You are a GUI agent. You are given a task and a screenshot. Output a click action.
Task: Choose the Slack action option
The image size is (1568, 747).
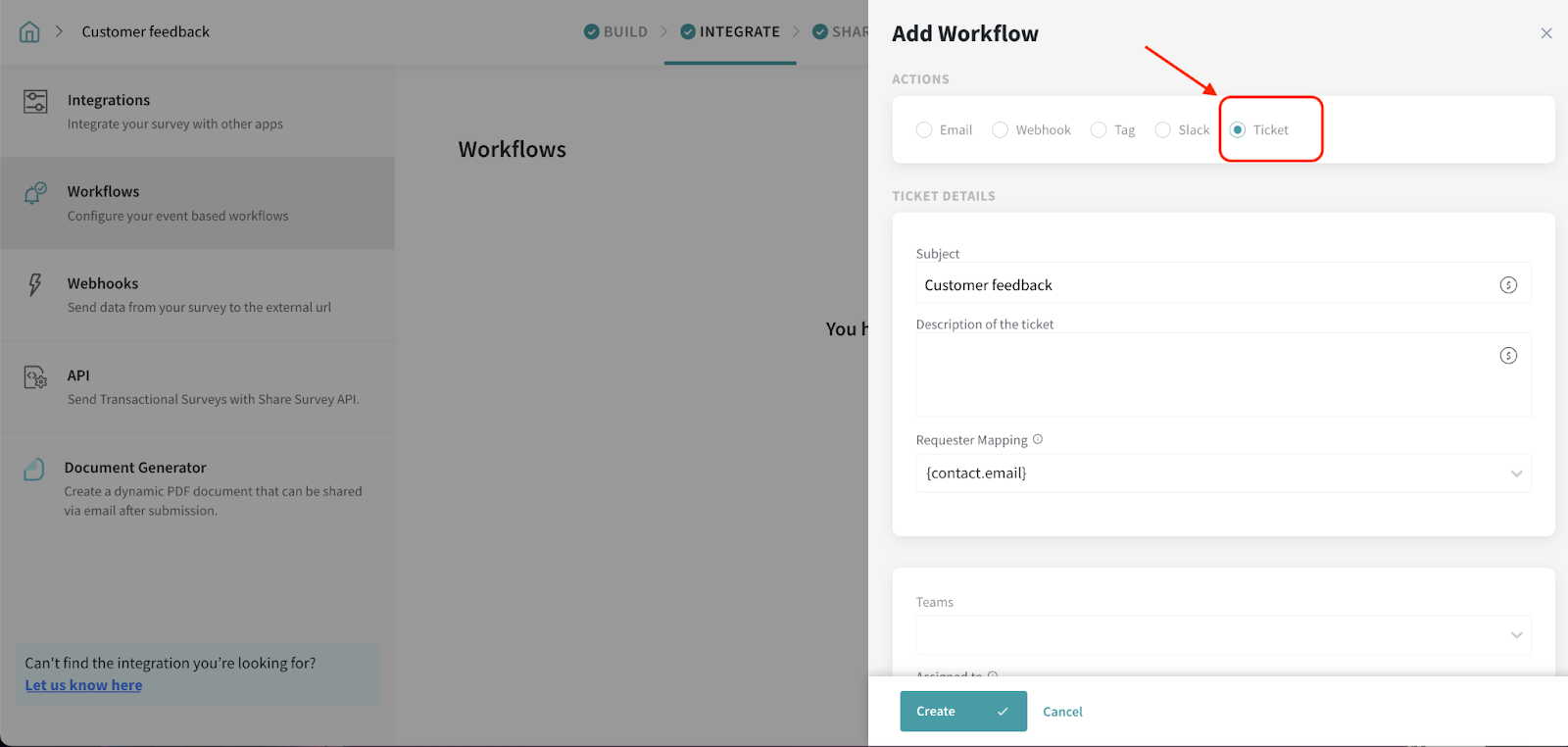(1162, 130)
